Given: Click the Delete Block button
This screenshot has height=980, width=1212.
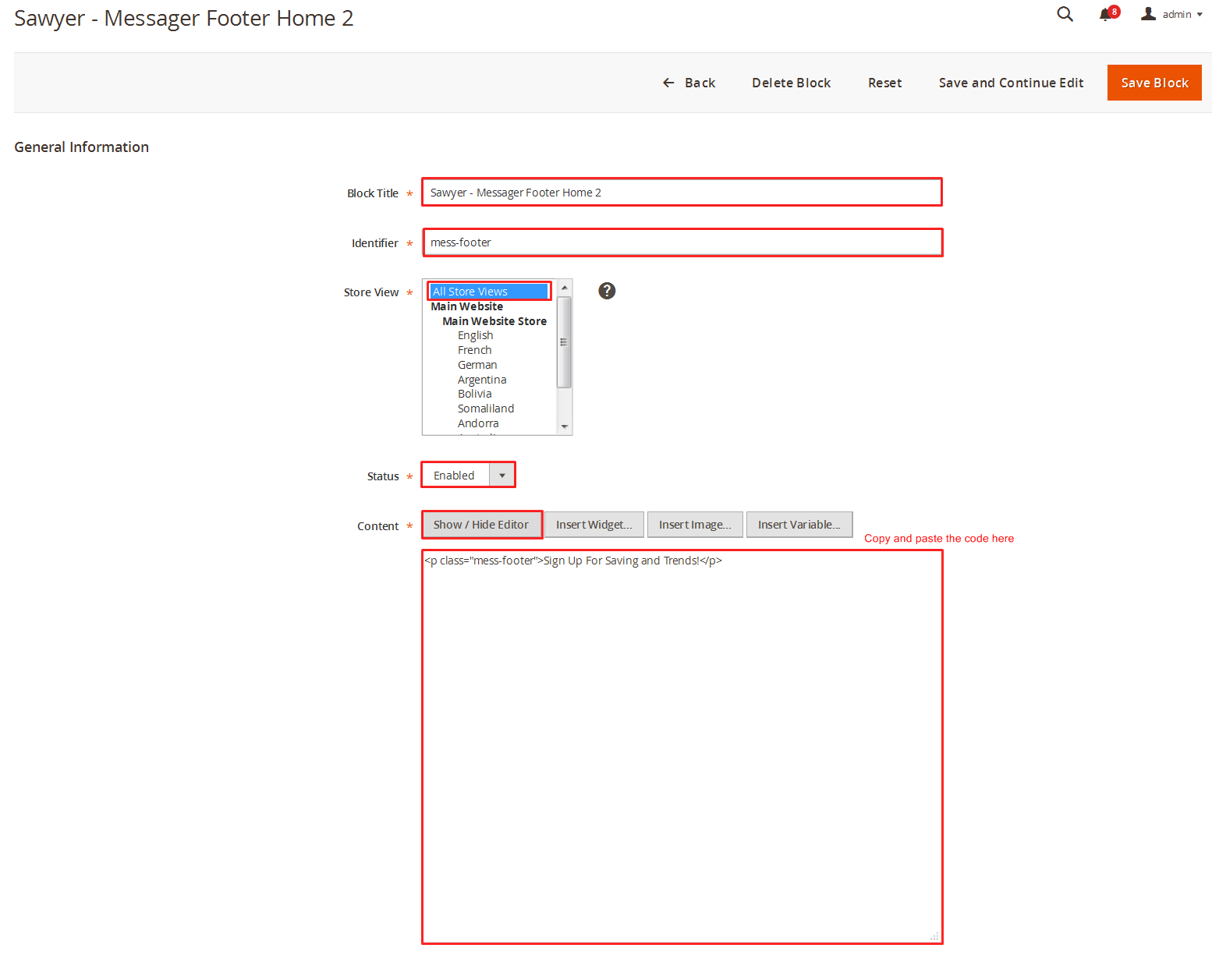Looking at the screenshot, I should (x=791, y=83).
